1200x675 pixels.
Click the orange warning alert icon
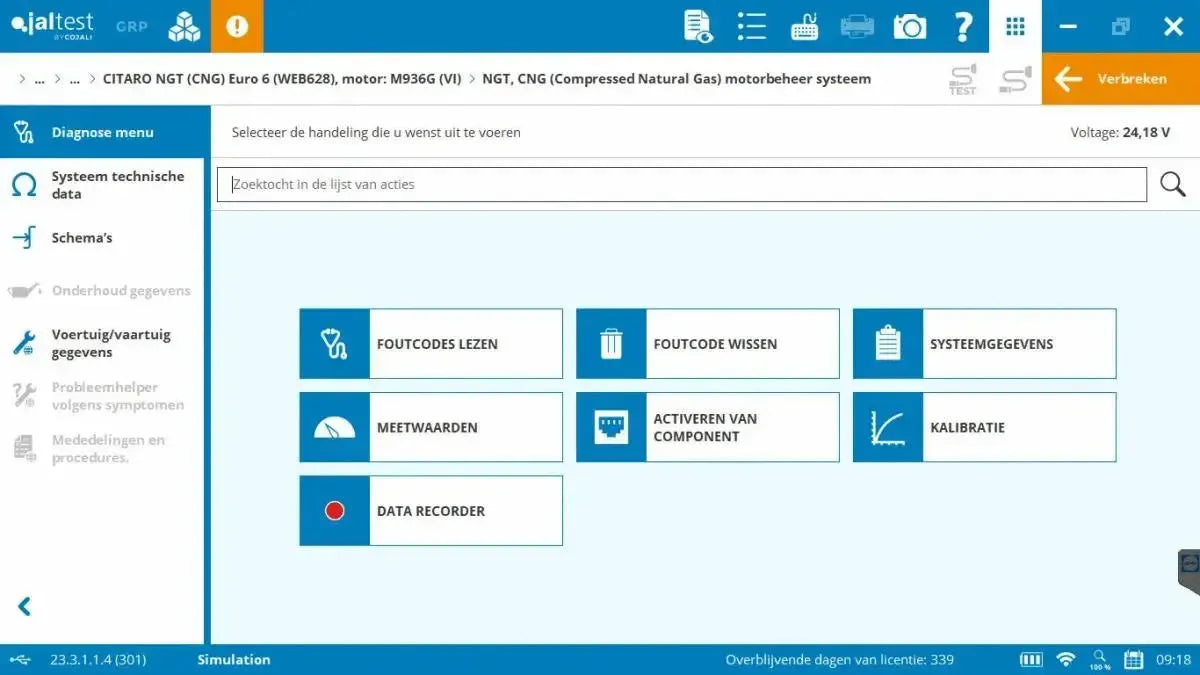click(237, 26)
